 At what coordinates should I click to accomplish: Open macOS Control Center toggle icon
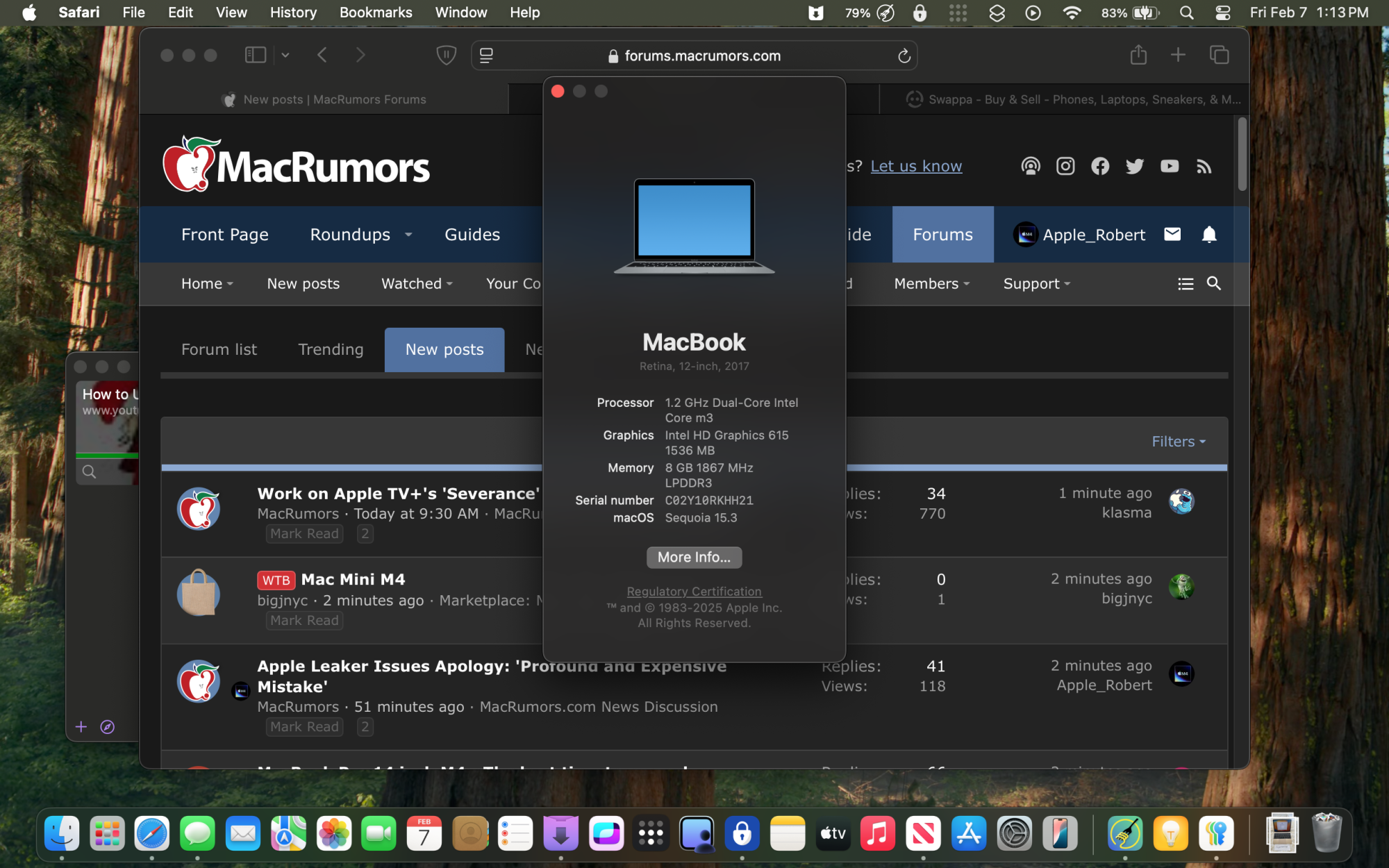point(1223,12)
